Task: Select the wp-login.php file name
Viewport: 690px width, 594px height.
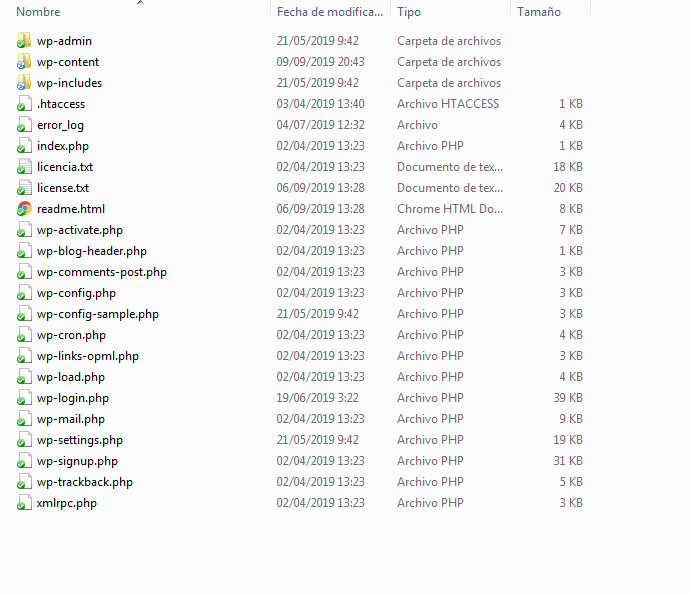Action: coord(73,398)
